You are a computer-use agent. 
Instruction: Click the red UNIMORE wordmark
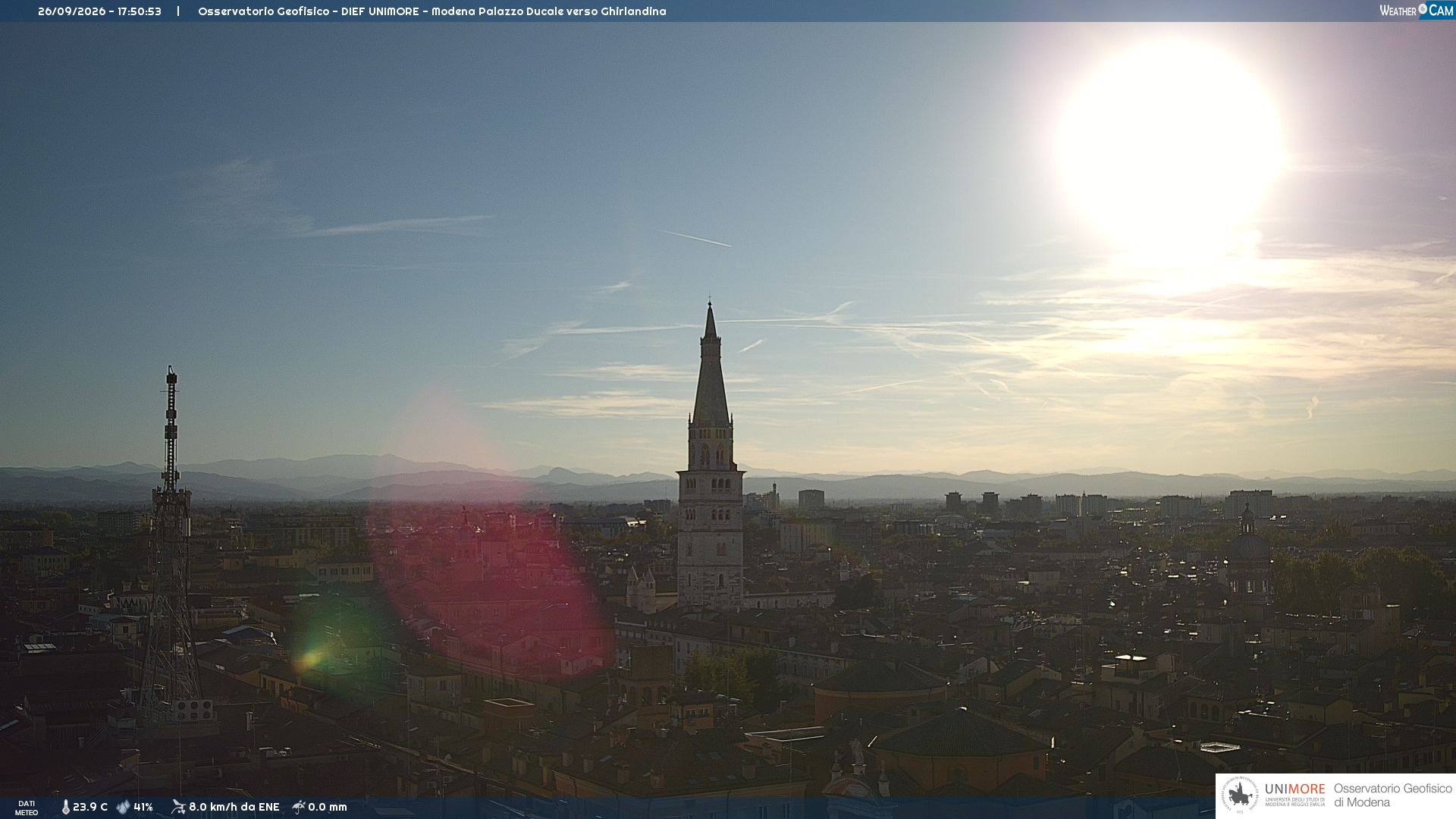[x=1295, y=789]
